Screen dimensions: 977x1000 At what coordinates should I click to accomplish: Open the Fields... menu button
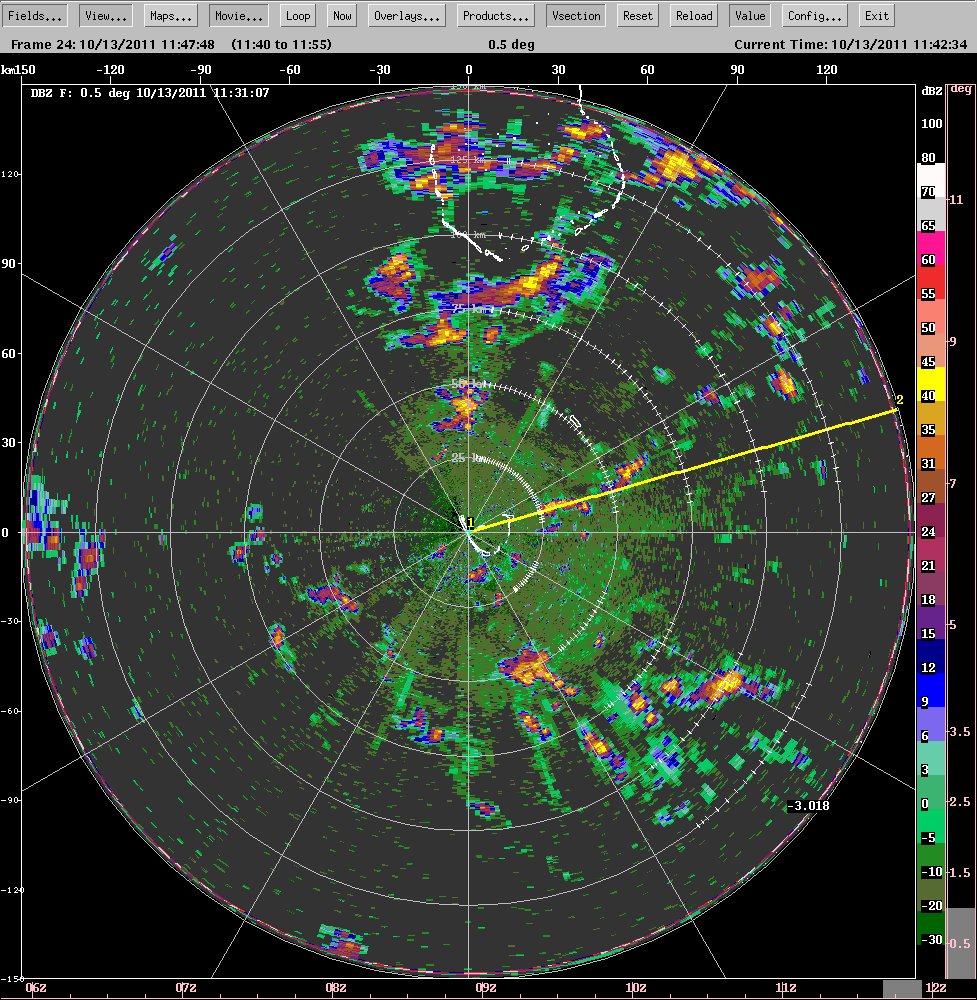(x=34, y=16)
